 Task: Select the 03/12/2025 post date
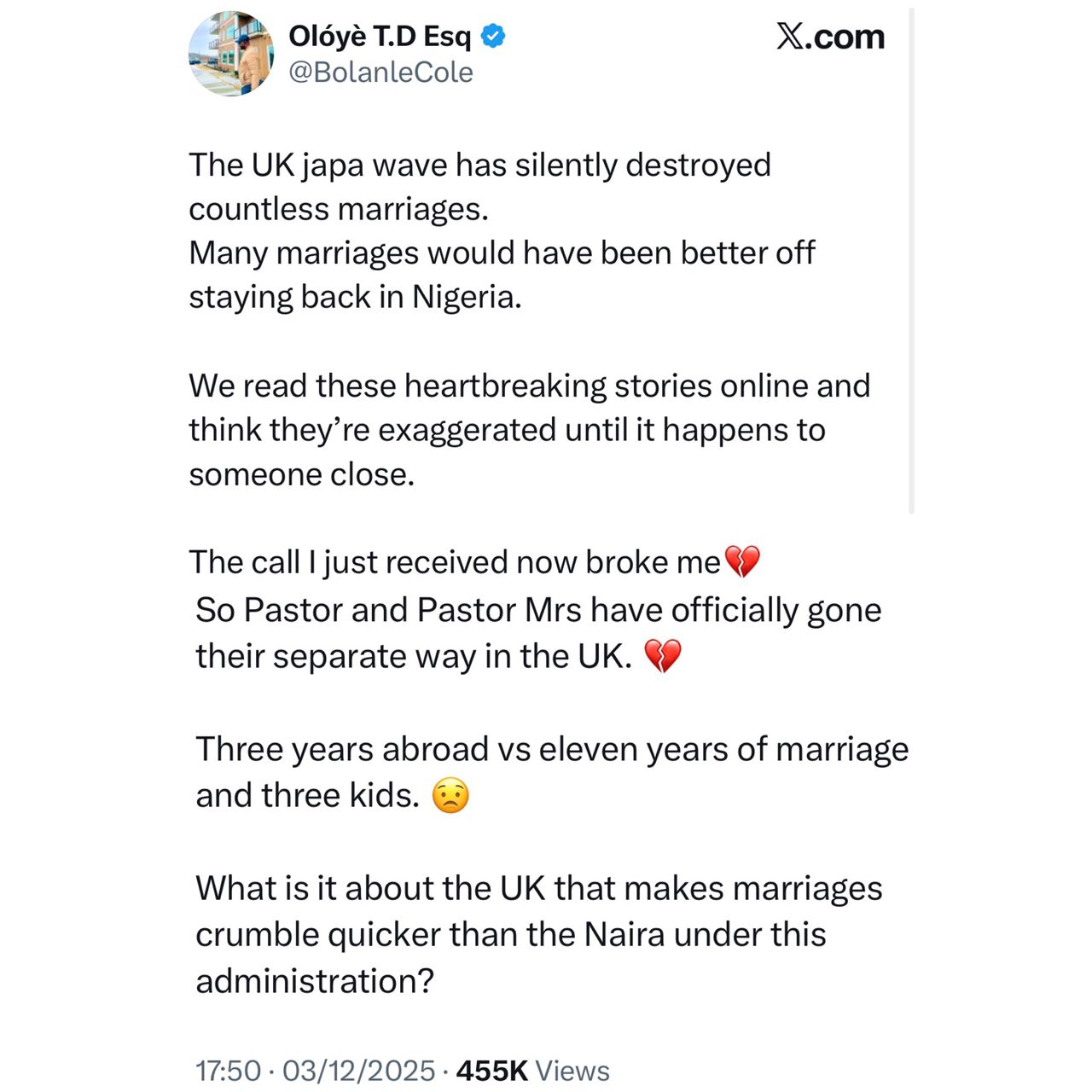point(358,1071)
